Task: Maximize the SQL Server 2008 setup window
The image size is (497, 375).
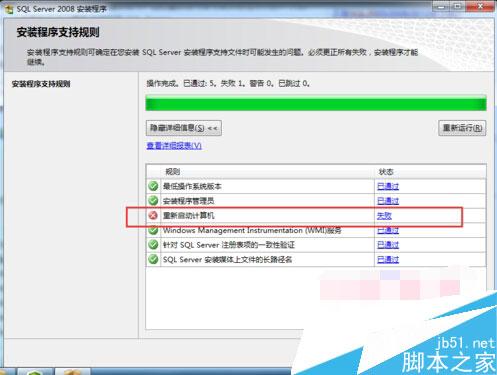Action: coord(458,6)
